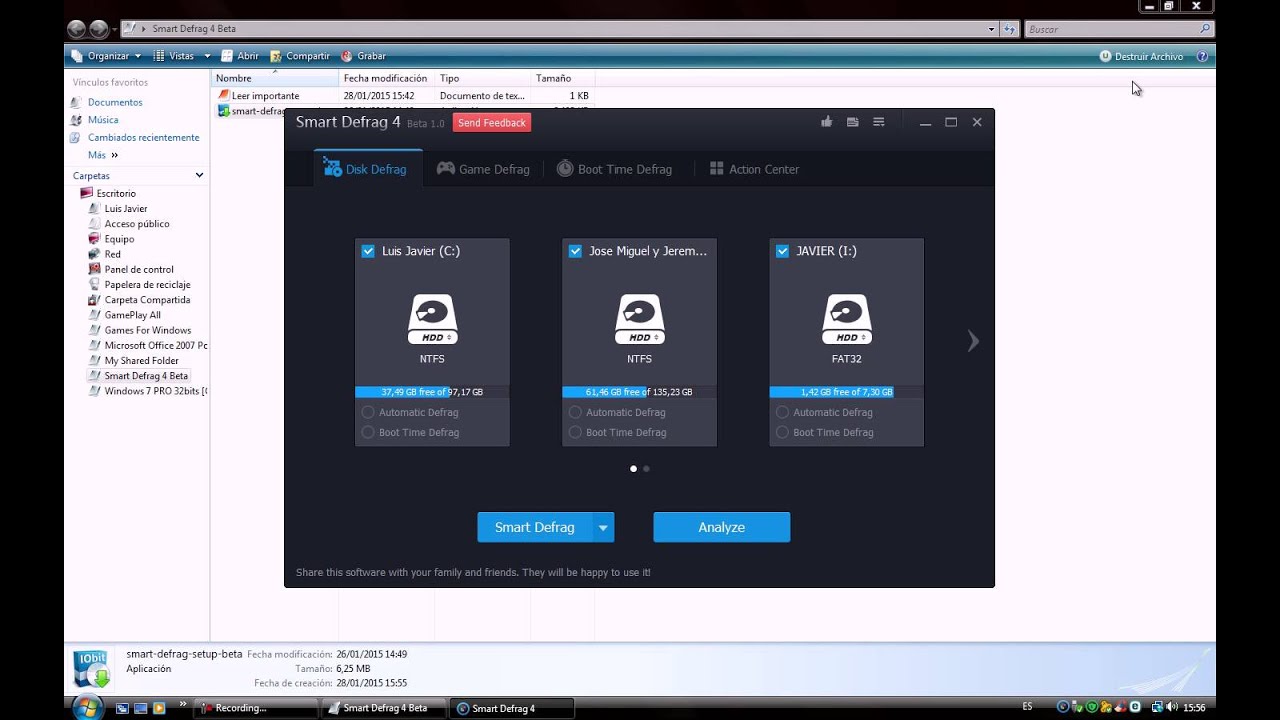Image resolution: width=1280 pixels, height=720 pixels.
Task: Open Documentos in favorite links
Action: coord(115,102)
